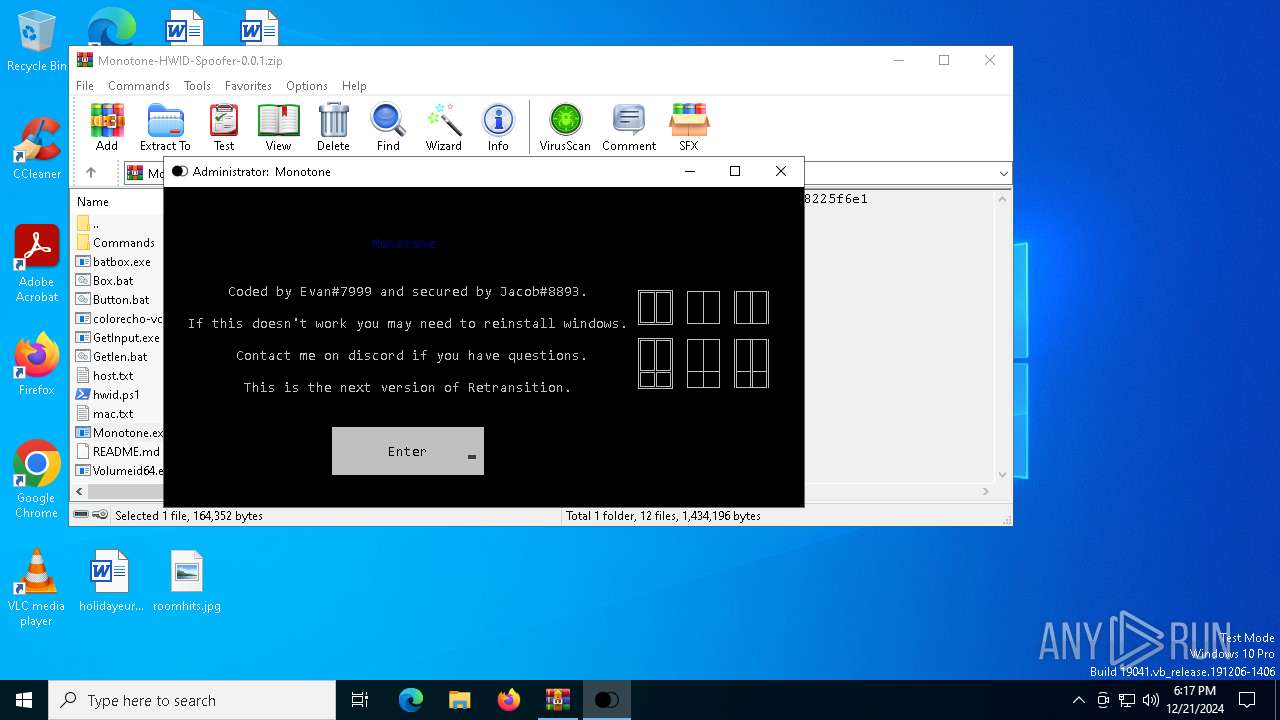This screenshot has width=1280, height=720.
Task: Select the Commands folder row
Action: 118,243
